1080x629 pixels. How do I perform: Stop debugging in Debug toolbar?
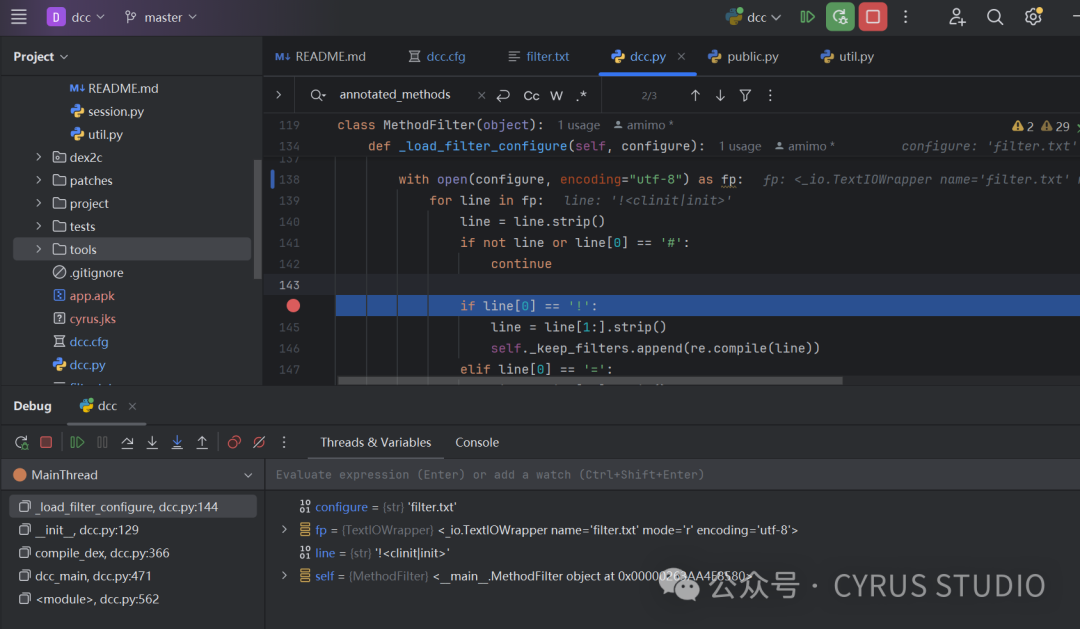[46, 442]
